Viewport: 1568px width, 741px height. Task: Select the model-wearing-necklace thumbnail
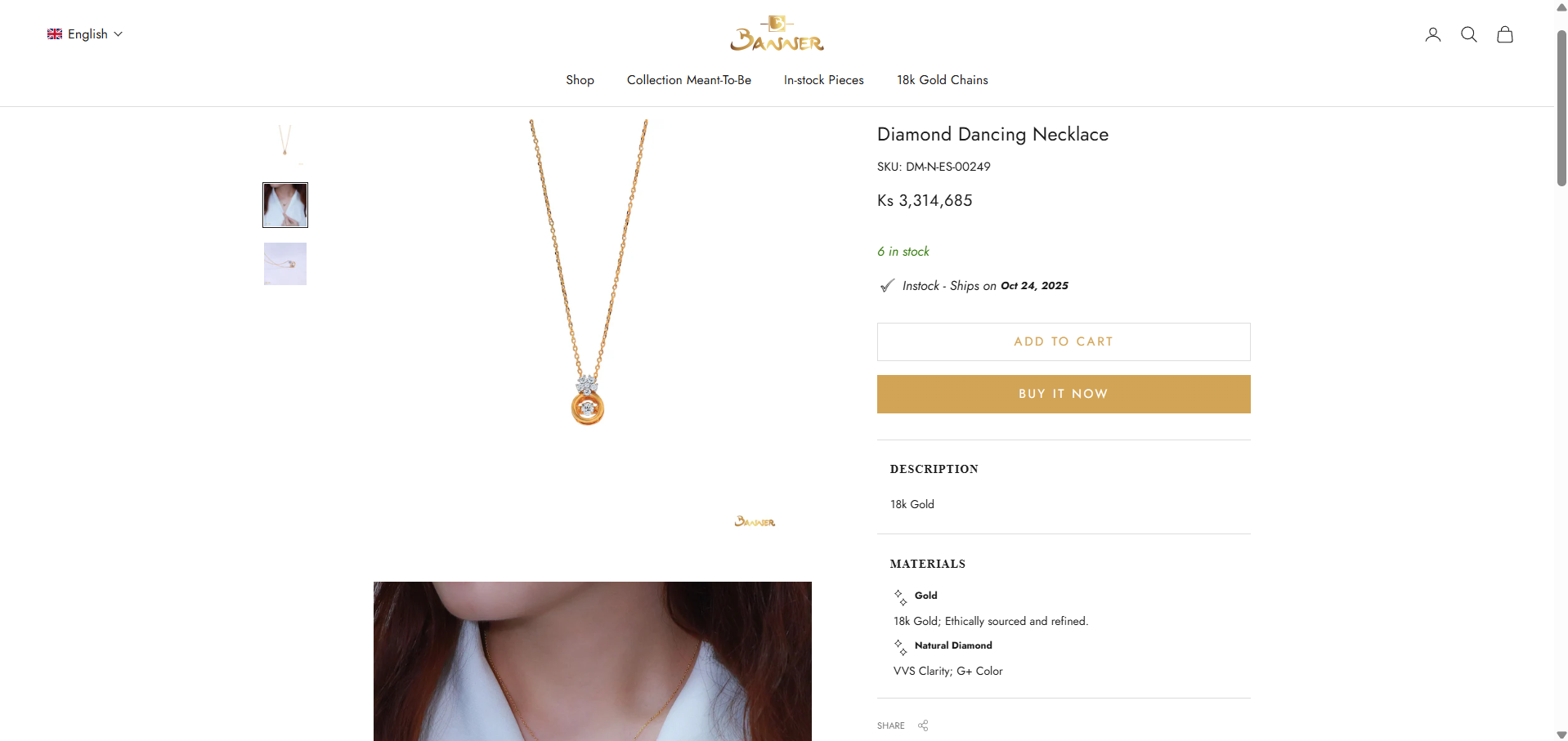[x=284, y=205]
